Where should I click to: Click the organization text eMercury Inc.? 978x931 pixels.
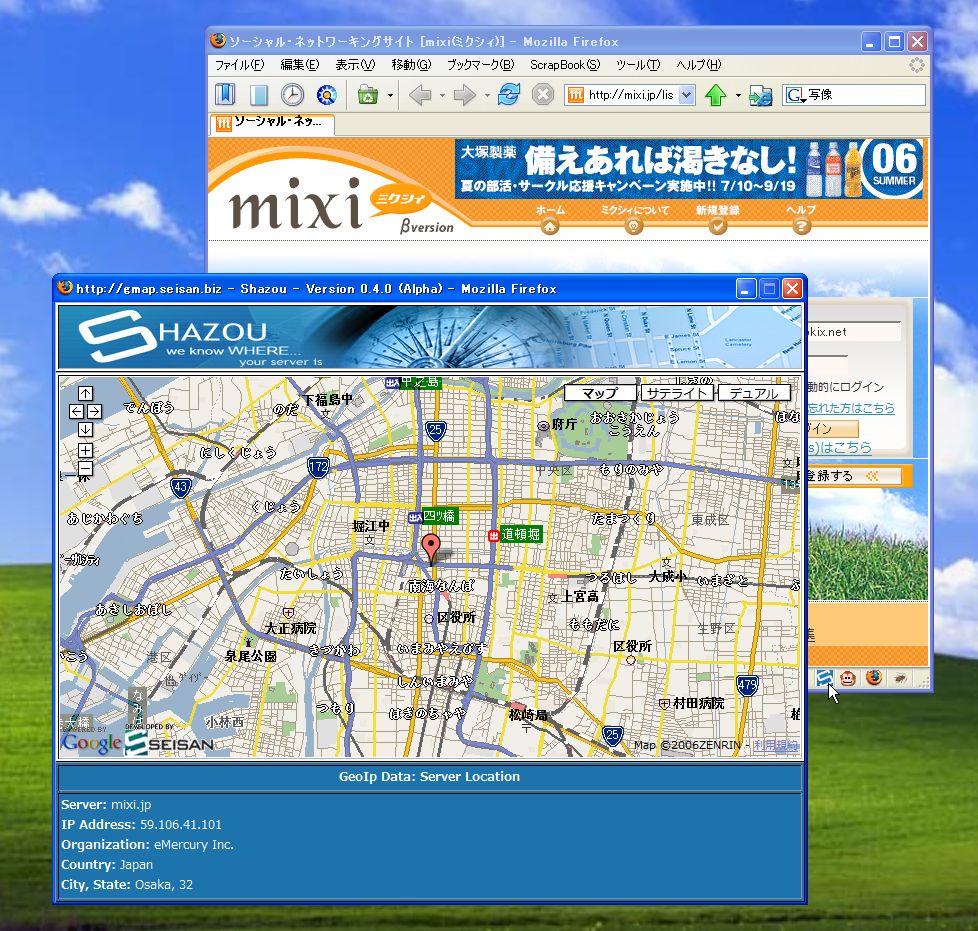(194, 844)
